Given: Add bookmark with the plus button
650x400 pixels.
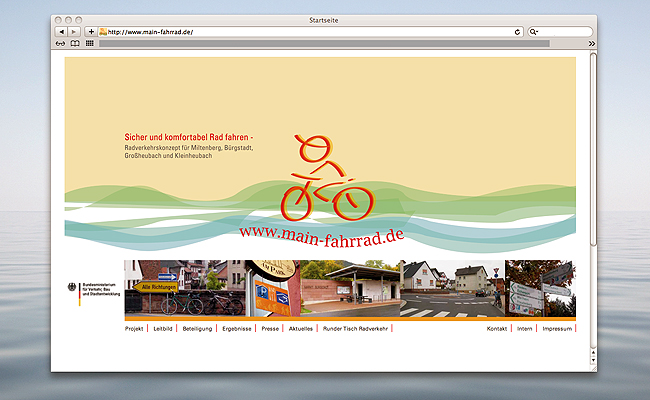Looking at the screenshot, I should [x=91, y=32].
